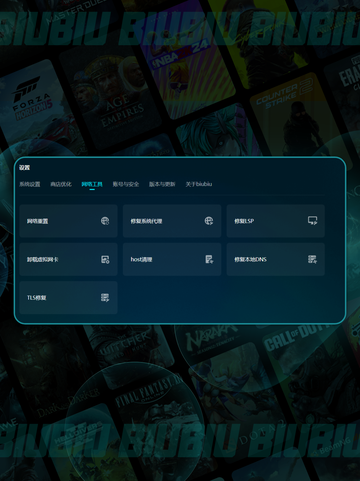Click the 修复本地DNS label
The width and height of the screenshot is (360, 481).
pyautogui.click(x=250, y=259)
